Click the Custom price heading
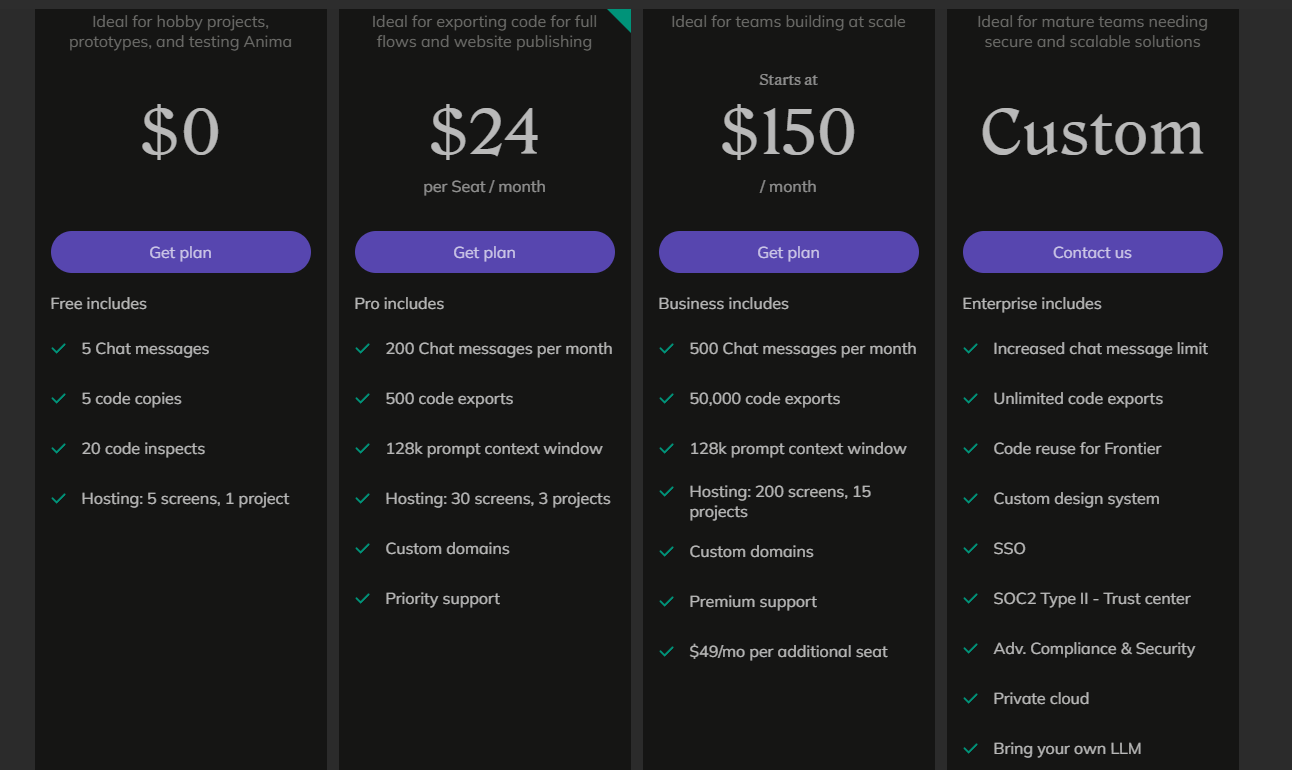The height and width of the screenshot is (770, 1292). point(1093,132)
